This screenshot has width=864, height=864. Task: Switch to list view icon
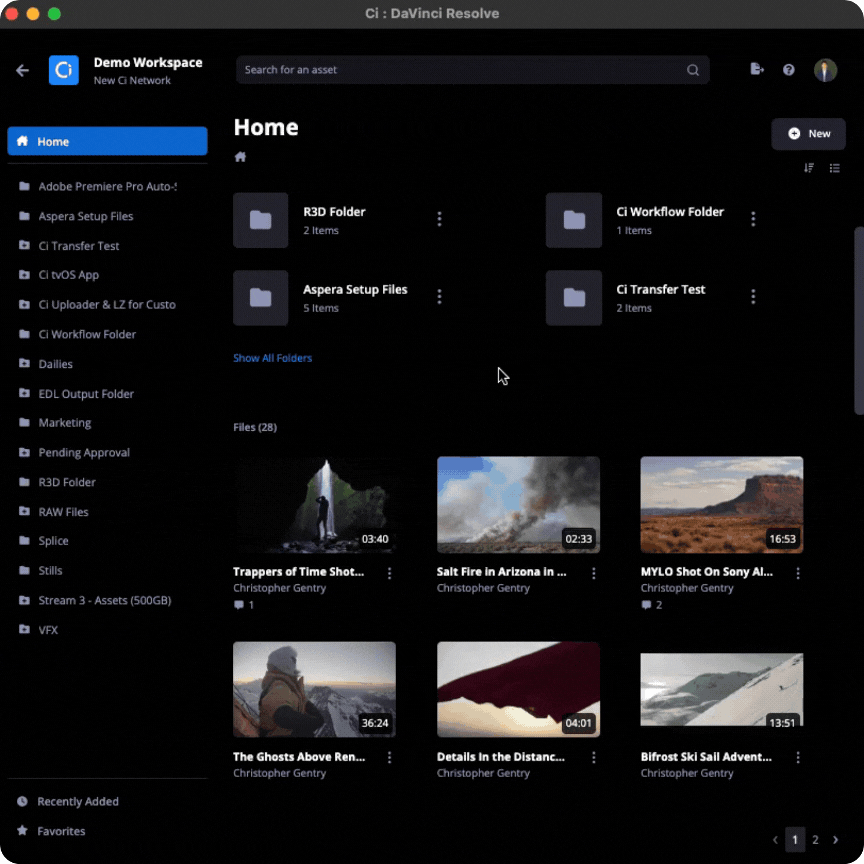[835, 168]
